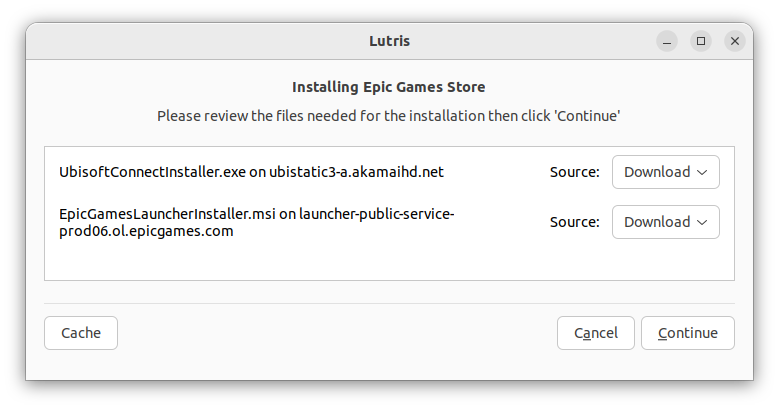
Task: Click the Source label beside EpicGamesLauncherInstaller.msi
Action: pyautogui.click(x=575, y=222)
